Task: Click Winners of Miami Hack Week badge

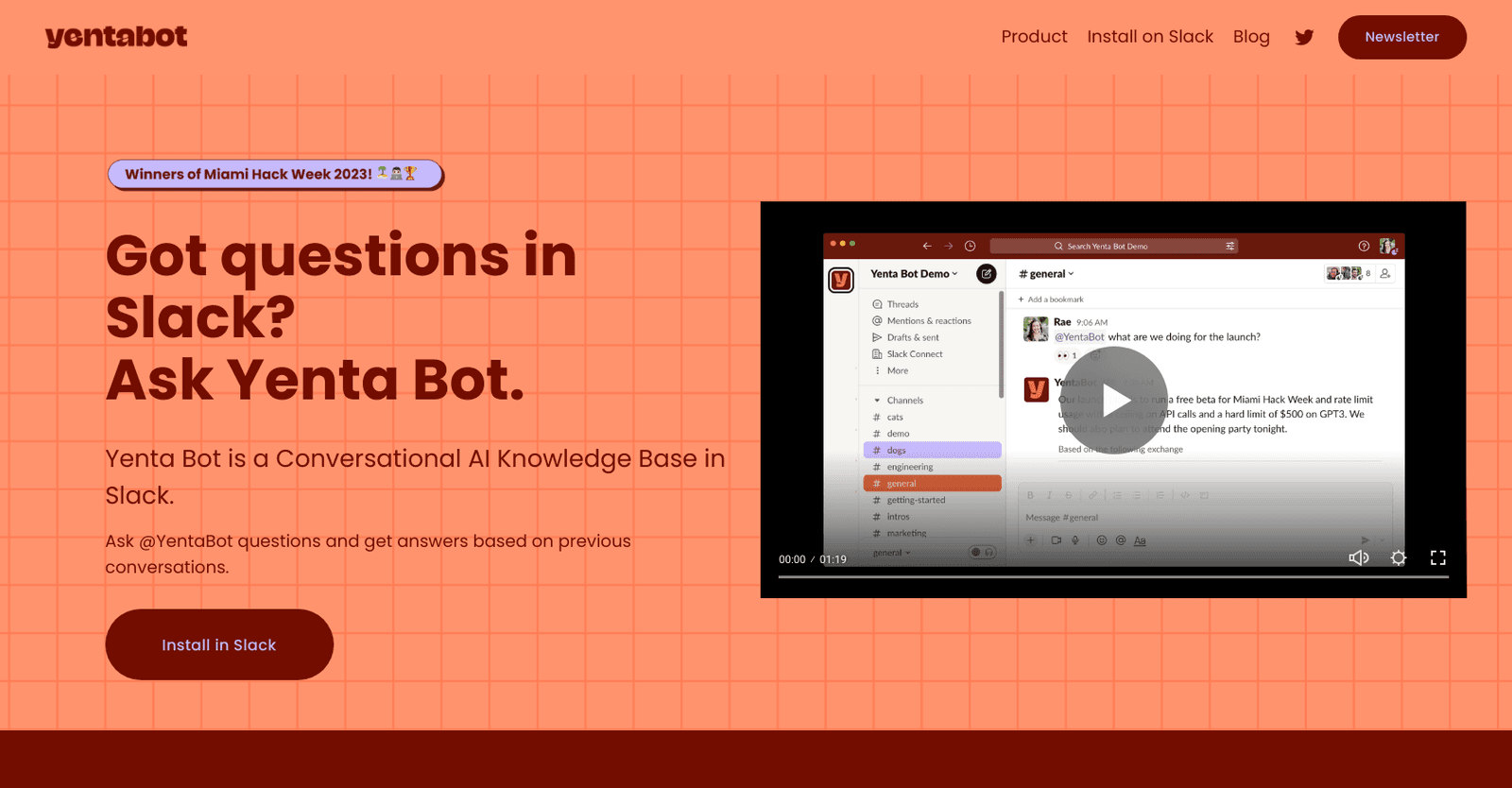Action: 274,174
